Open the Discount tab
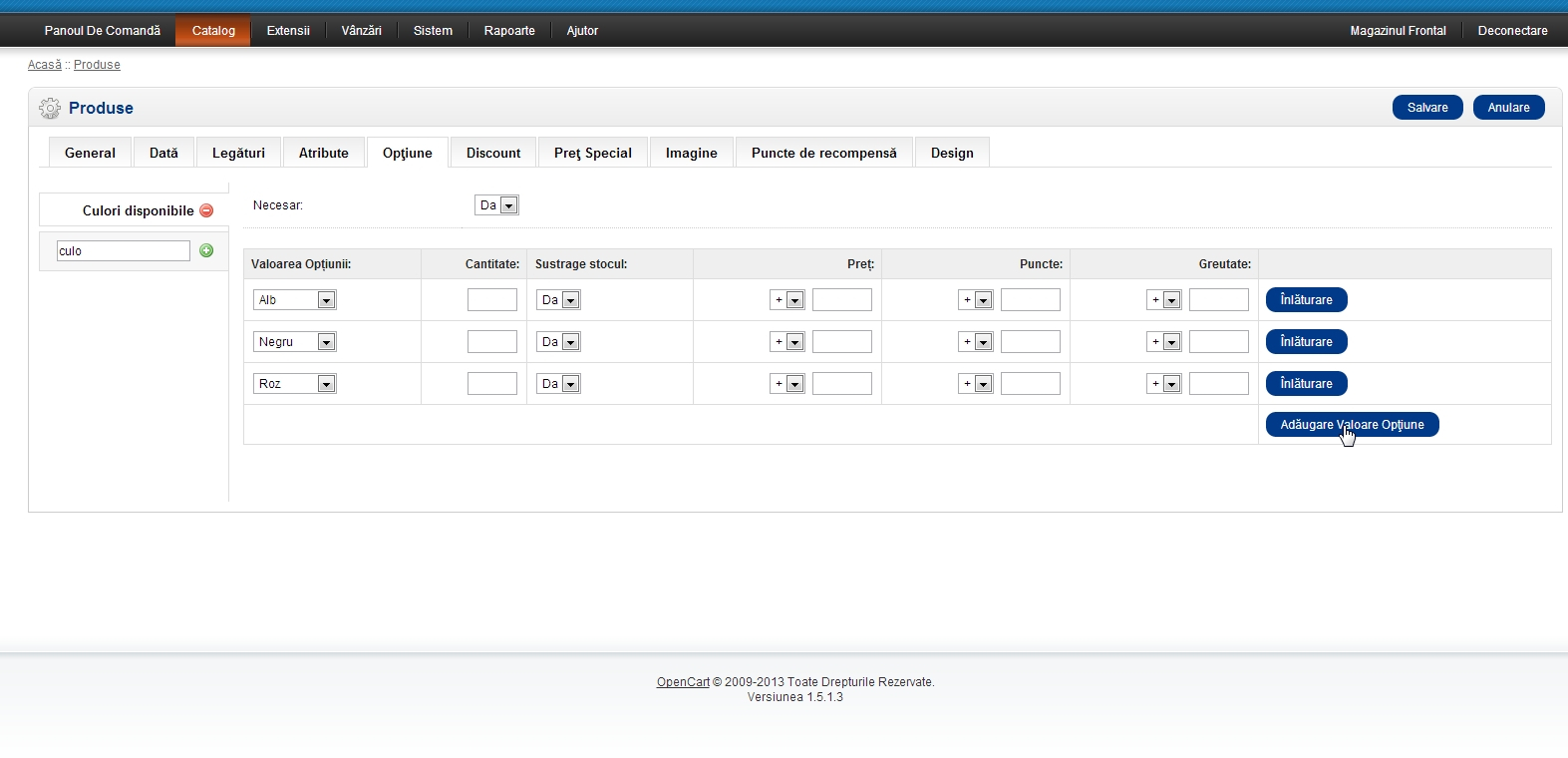 pyautogui.click(x=493, y=153)
